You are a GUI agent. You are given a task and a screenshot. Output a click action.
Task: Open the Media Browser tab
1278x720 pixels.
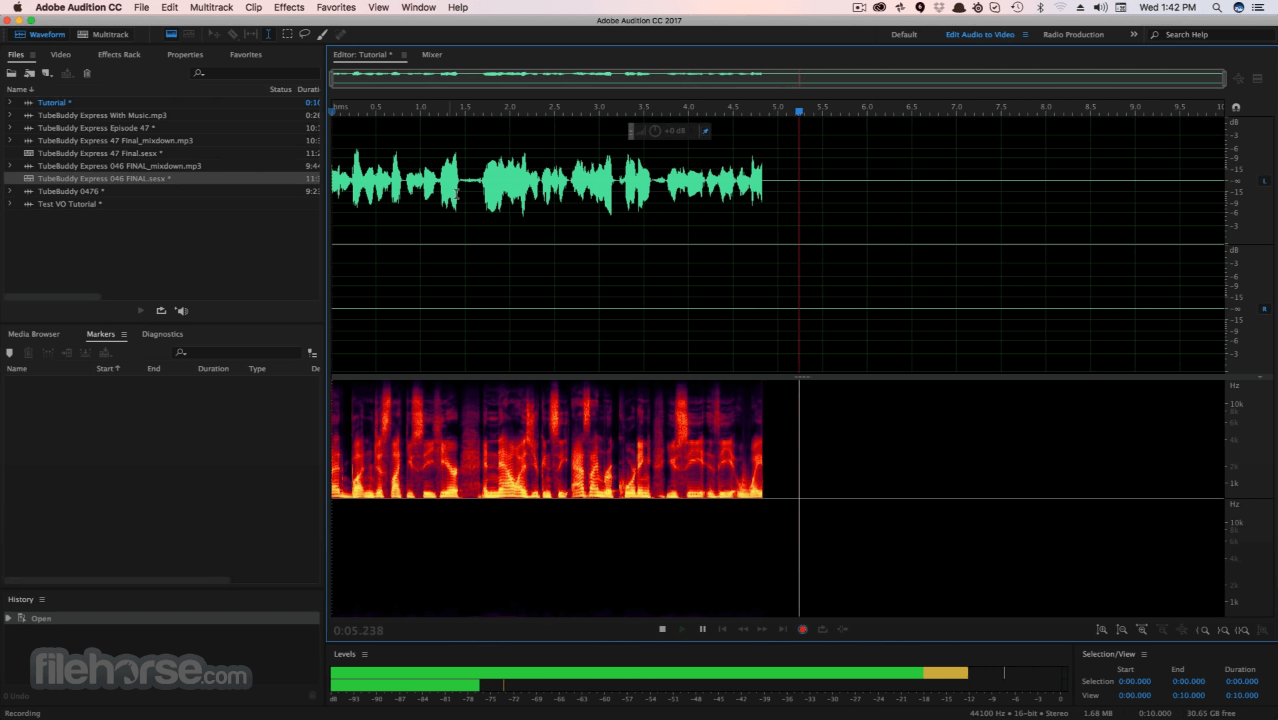click(34, 334)
